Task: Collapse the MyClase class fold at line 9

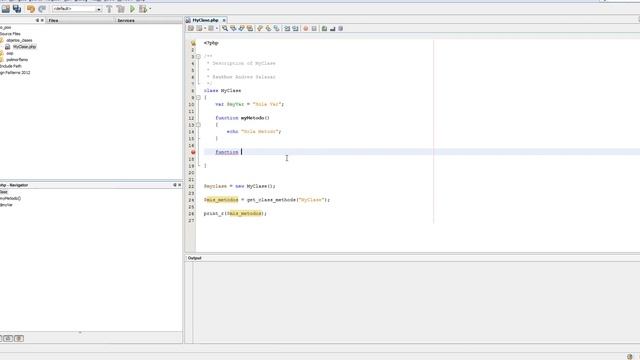Action: 198,98
